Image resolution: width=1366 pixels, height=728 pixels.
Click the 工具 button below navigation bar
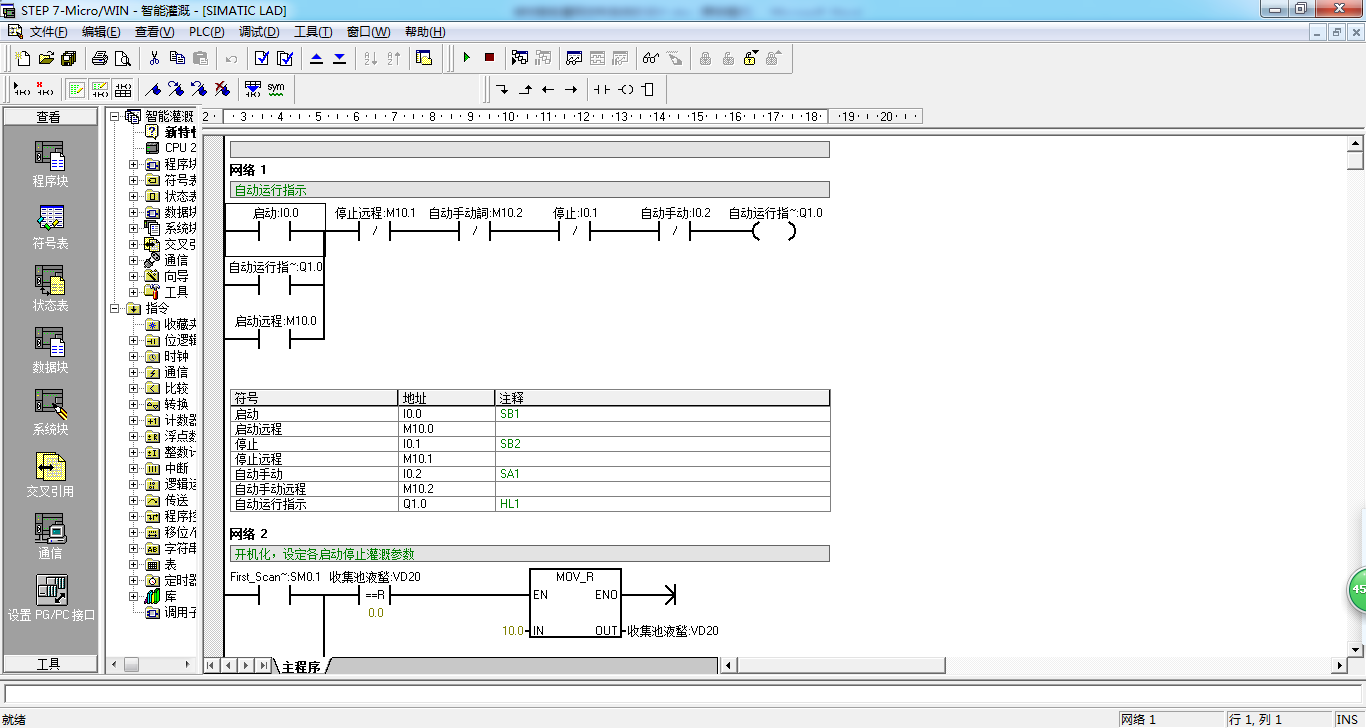[49, 664]
